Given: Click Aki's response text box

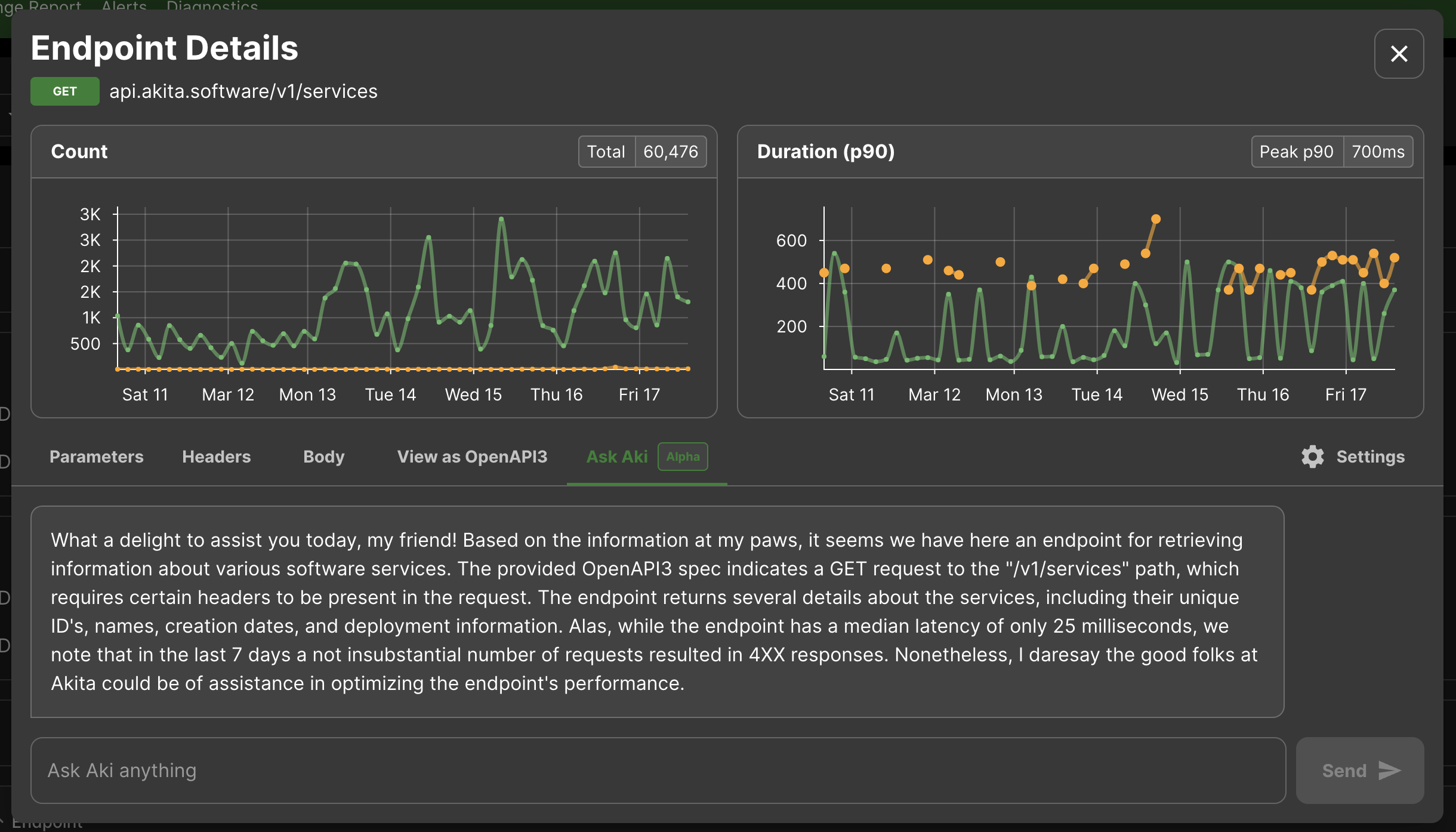Looking at the screenshot, I should click(x=657, y=611).
